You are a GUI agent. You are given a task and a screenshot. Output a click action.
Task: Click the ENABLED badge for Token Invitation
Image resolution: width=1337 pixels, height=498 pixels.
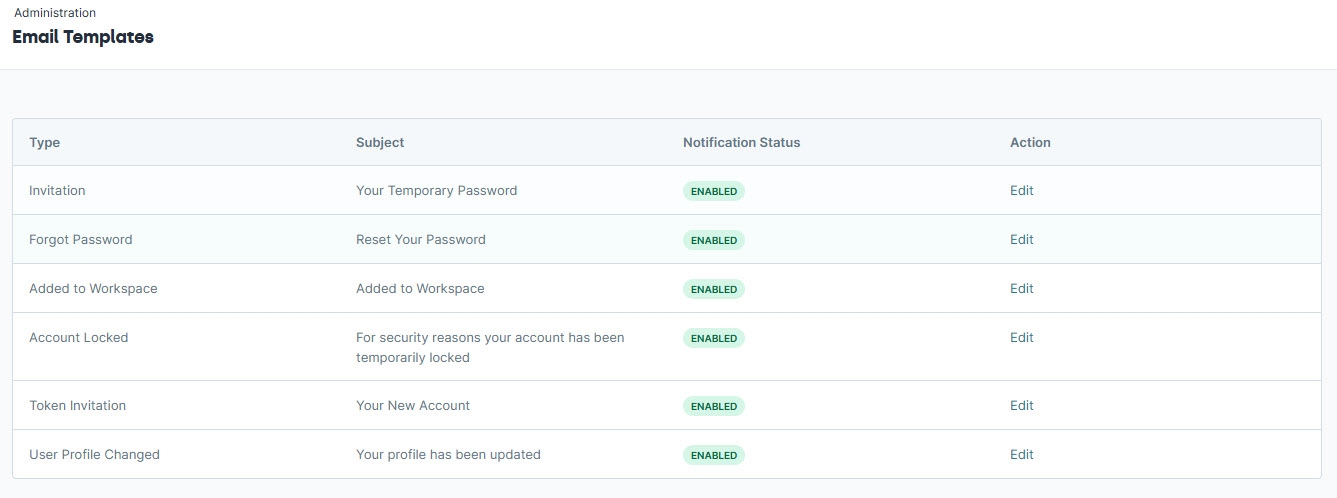pos(714,406)
